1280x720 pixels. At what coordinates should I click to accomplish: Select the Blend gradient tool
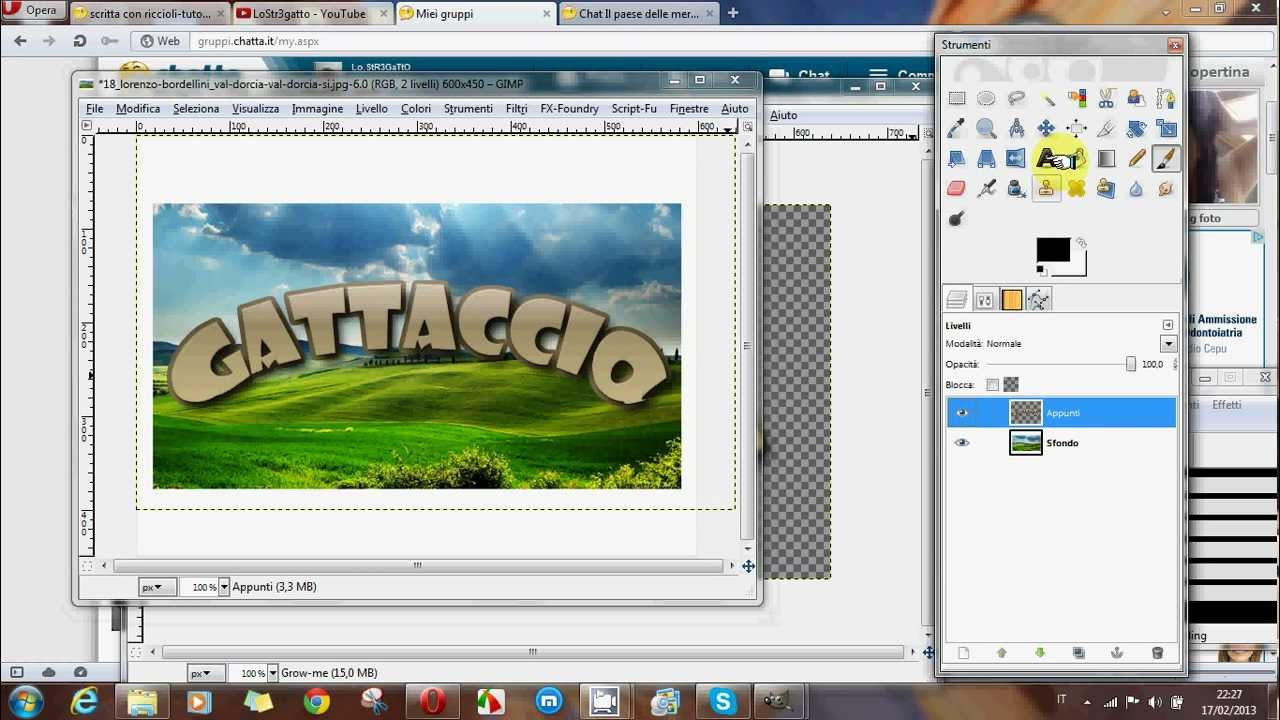(x=1106, y=158)
